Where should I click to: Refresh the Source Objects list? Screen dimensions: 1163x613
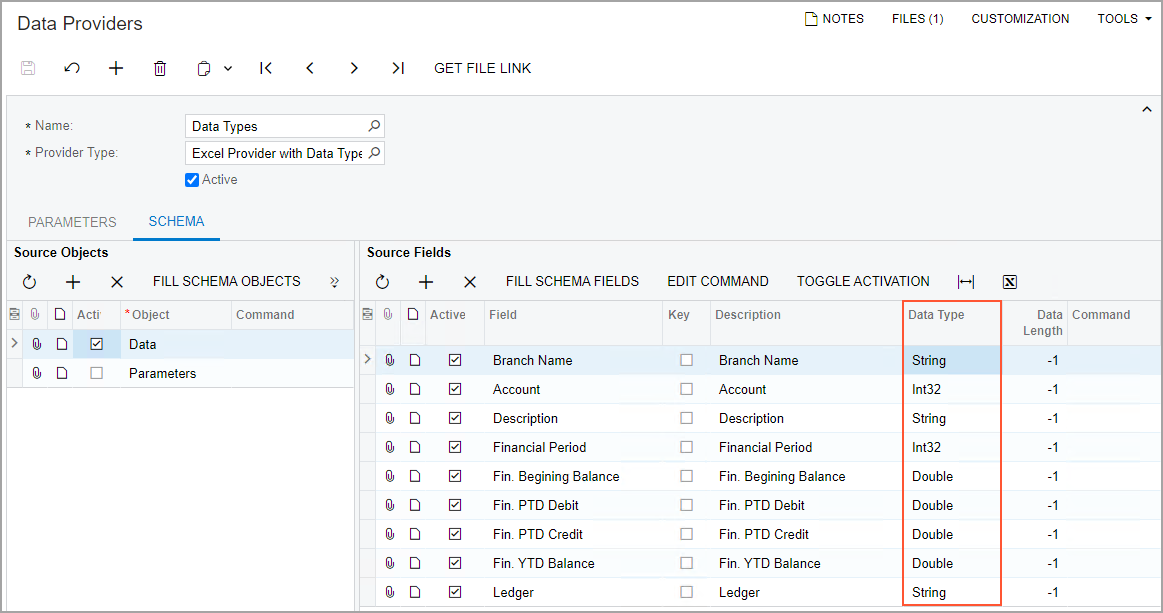(29, 282)
